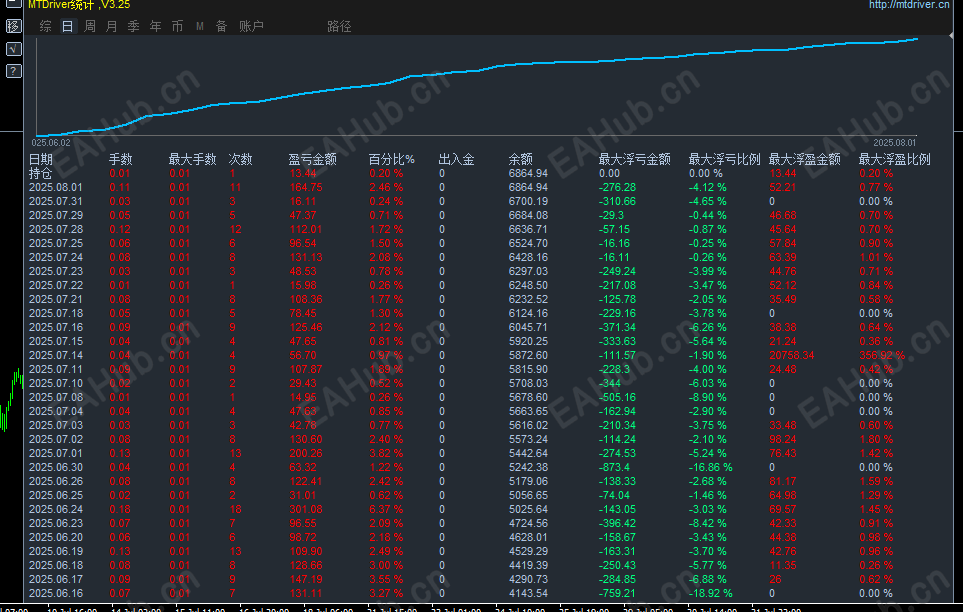Click max floating profit value 98.24
The image size is (963, 612).
[782, 439]
